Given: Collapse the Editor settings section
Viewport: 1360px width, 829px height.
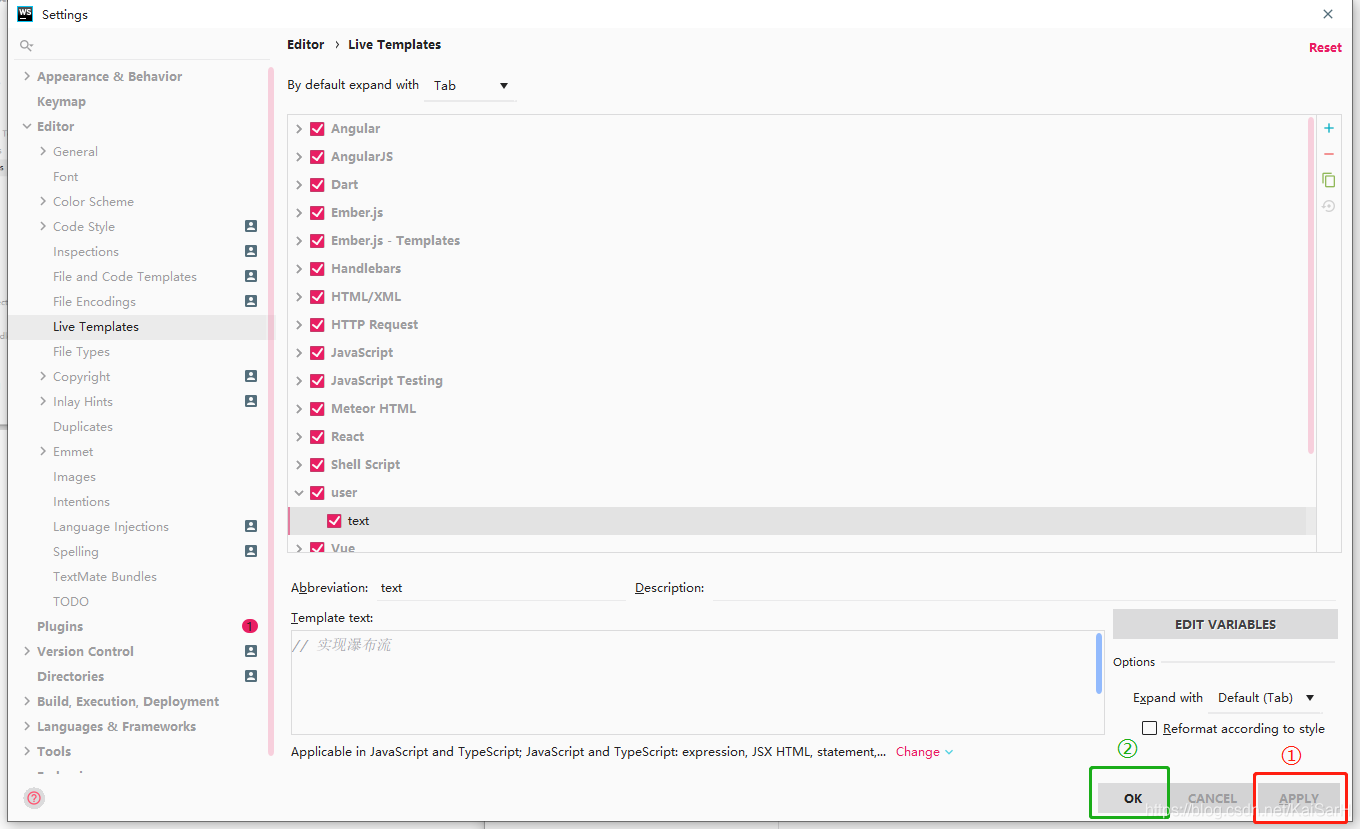Looking at the screenshot, I should coord(27,126).
